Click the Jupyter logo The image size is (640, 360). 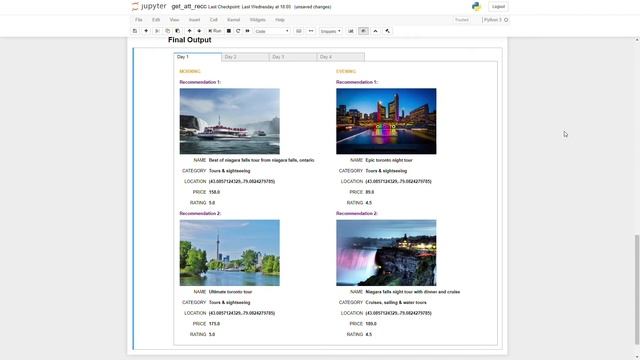[x=149, y=7]
